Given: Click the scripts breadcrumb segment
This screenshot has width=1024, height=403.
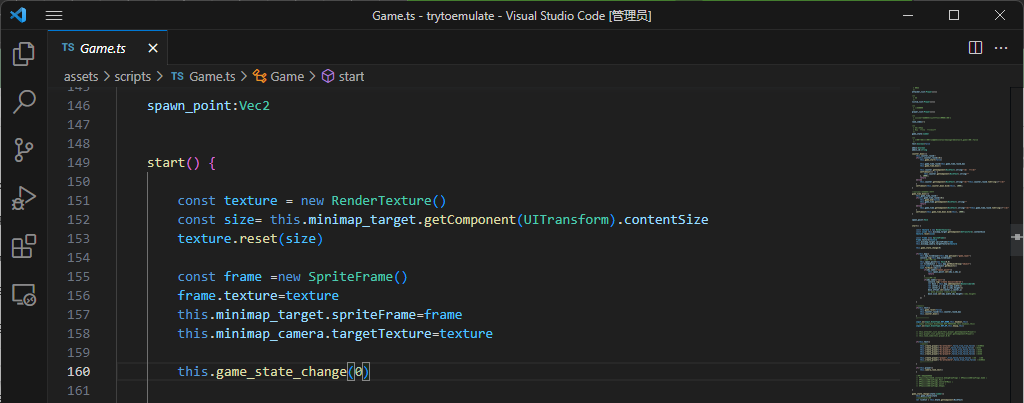Looking at the screenshot, I should coord(132,76).
